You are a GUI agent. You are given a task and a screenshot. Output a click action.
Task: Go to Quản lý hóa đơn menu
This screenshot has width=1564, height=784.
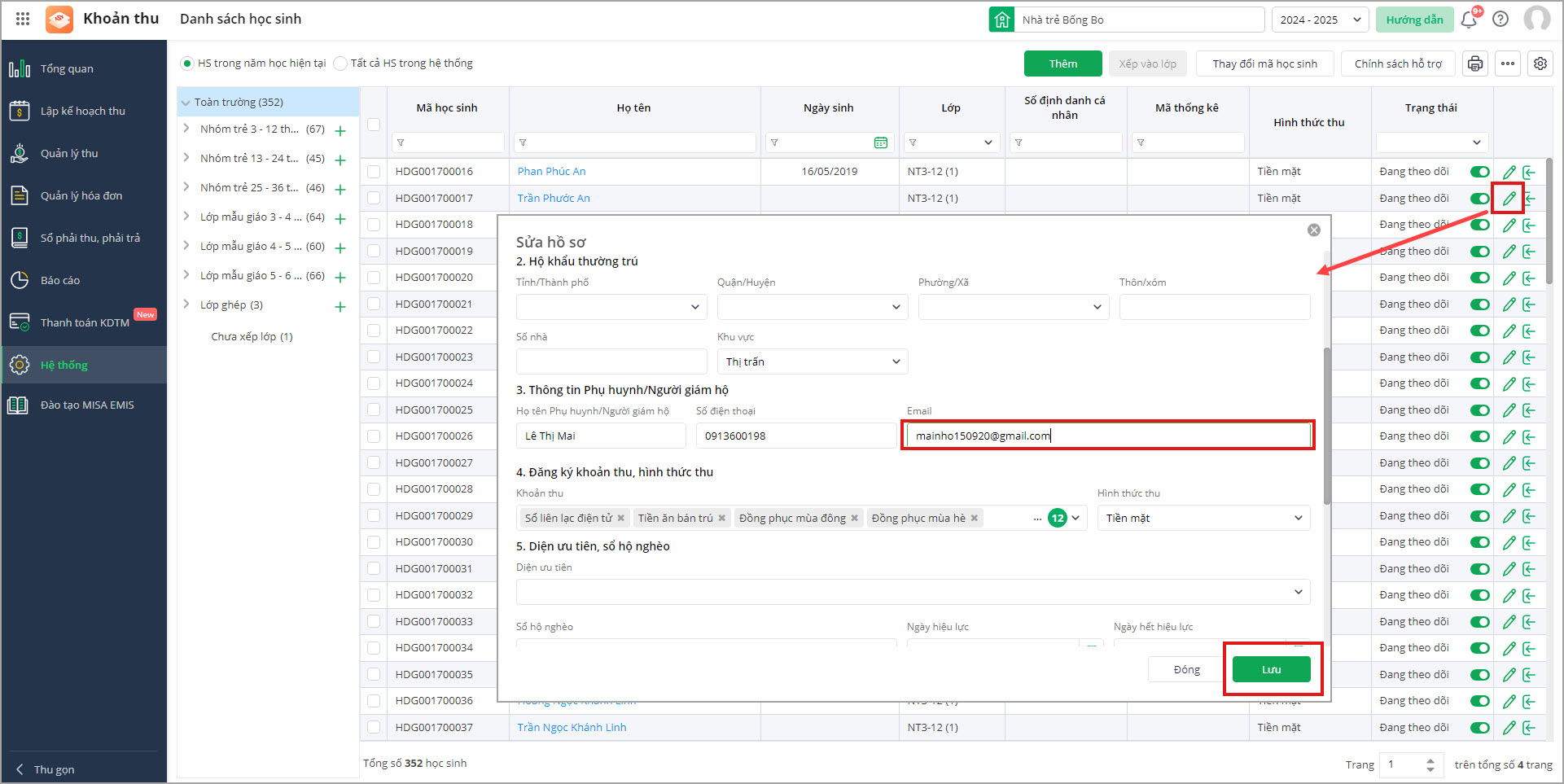coord(81,195)
